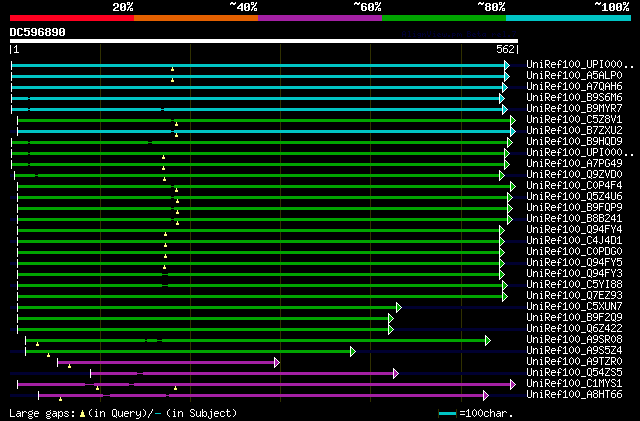The image size is (640, 421).
Task: Open hit UniRef100_B9S6M6
Action: coord(574,98)
